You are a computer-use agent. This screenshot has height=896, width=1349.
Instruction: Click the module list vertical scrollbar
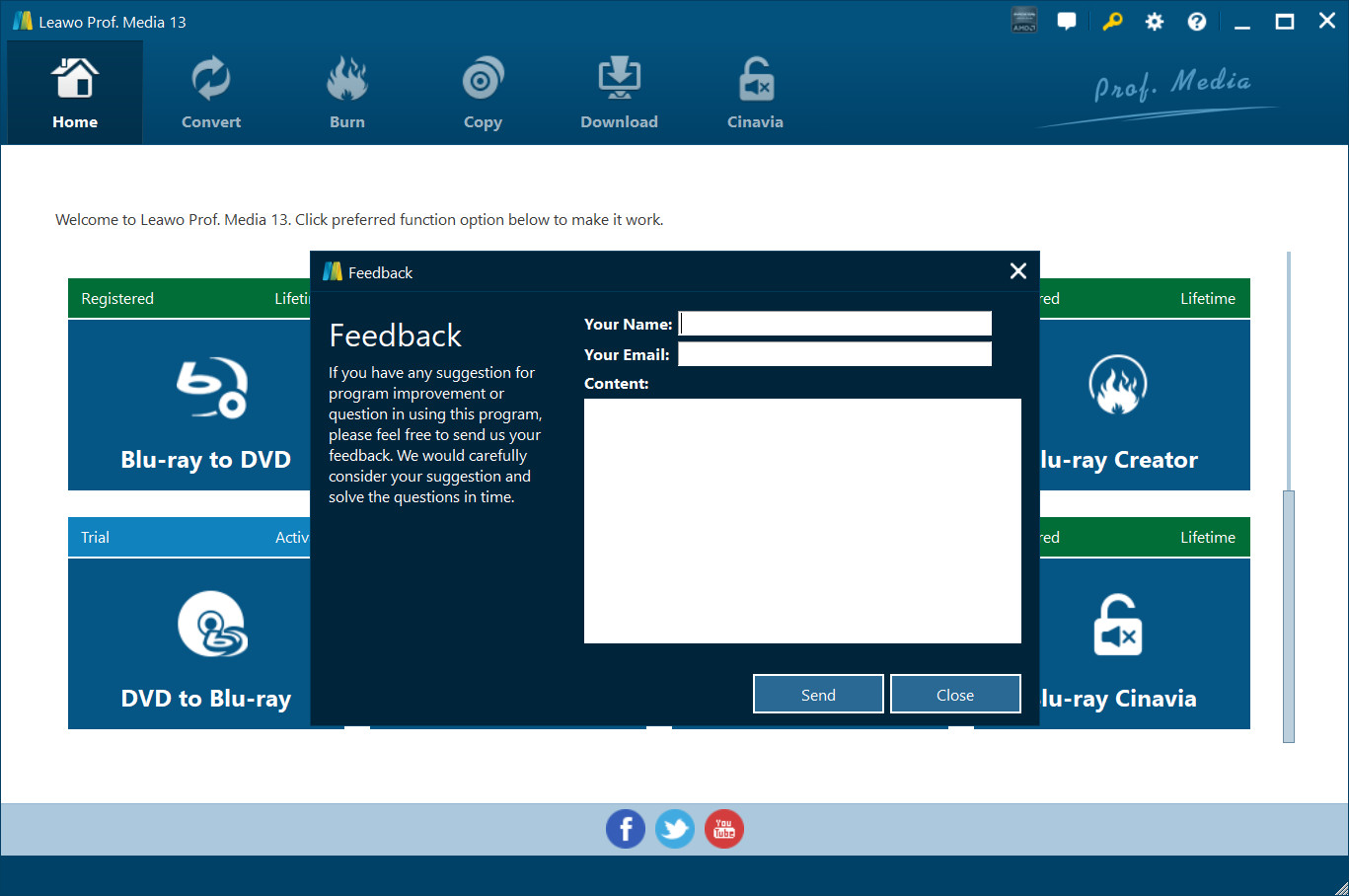click(x=1288, y=616)
